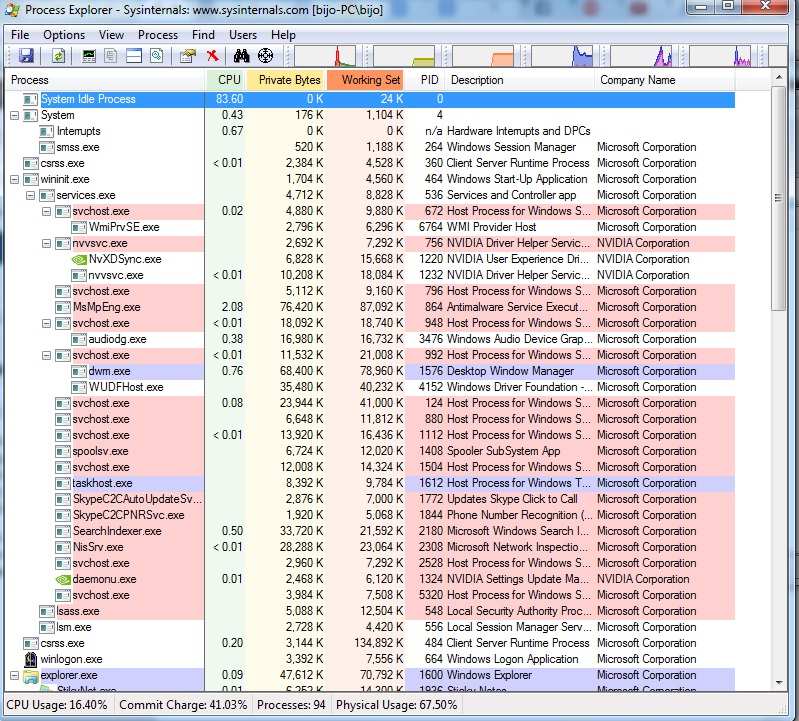Image resolution: width=799 pixels, height=721 pixels.
Task: Click the commit history mini graph with yellow-green fill
Action: pyautogui.click(x=404, y=56)
